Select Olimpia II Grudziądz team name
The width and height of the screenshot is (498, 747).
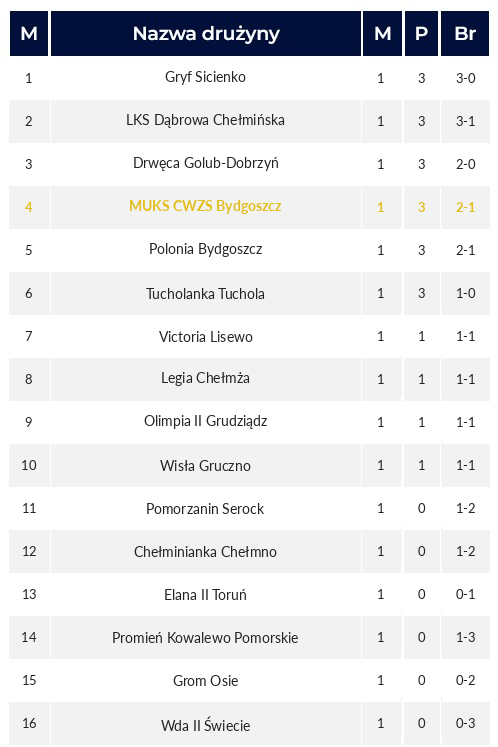205,421
